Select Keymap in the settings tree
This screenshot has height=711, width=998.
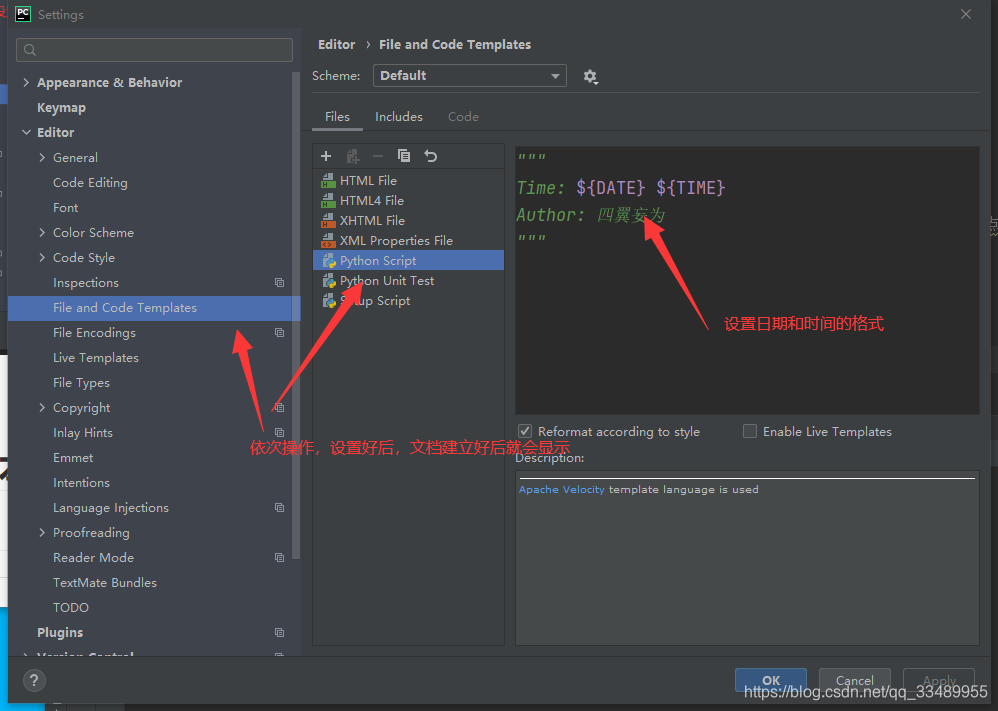[61, 108]
